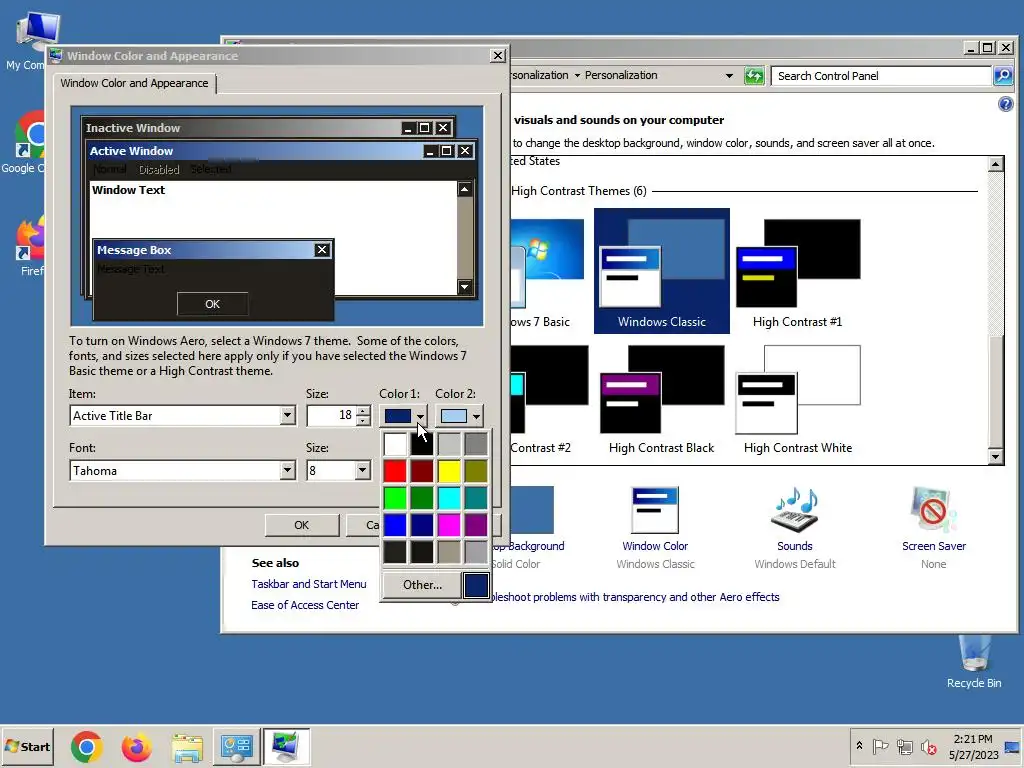
Task: Show hidden tray icons arrow
Action: 859,746
